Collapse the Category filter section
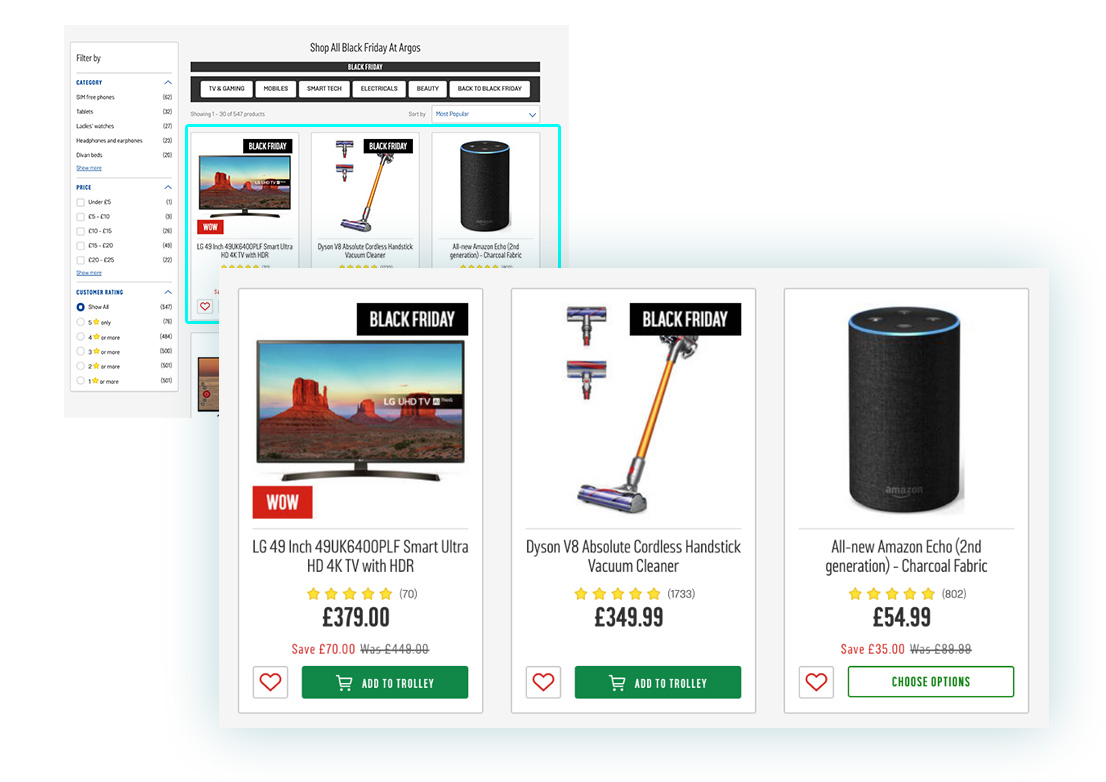 coord(168,83)
